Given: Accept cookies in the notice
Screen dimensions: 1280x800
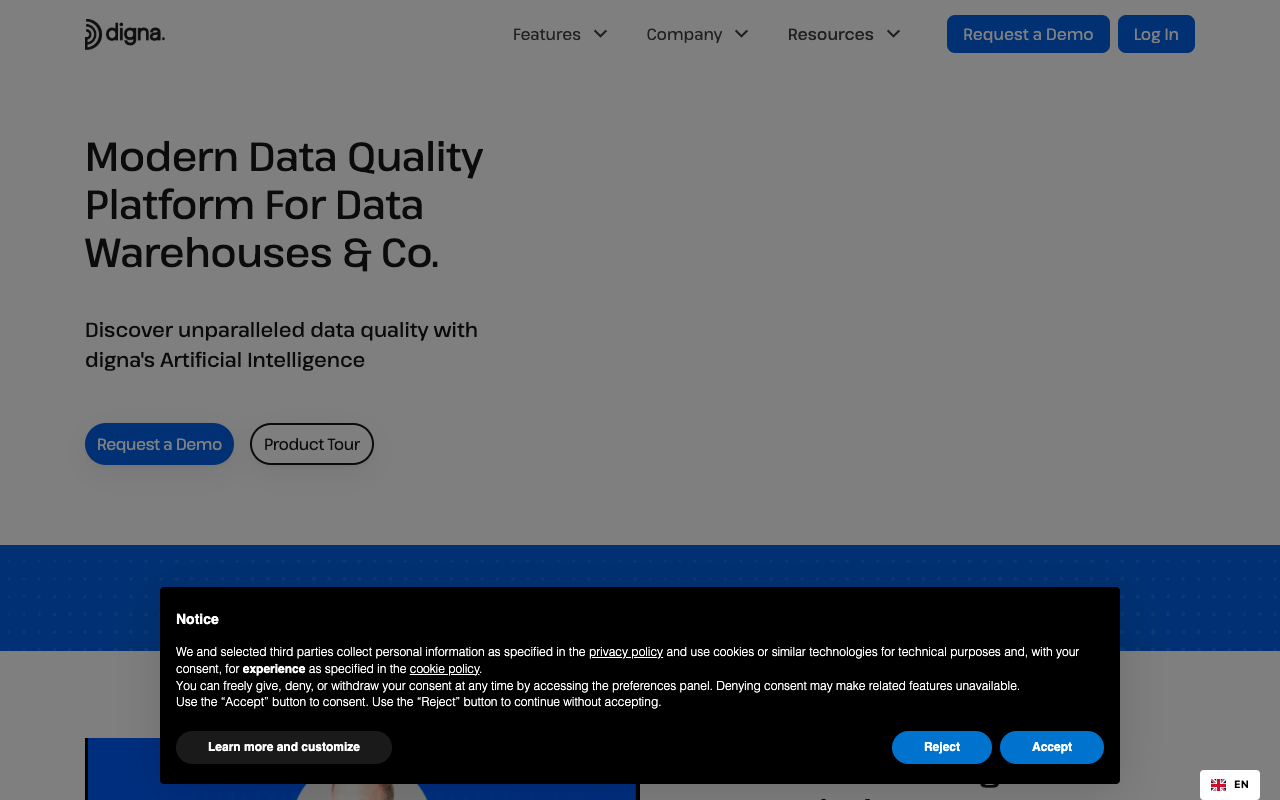Looking at the screenshot, I should (1052, 747).
